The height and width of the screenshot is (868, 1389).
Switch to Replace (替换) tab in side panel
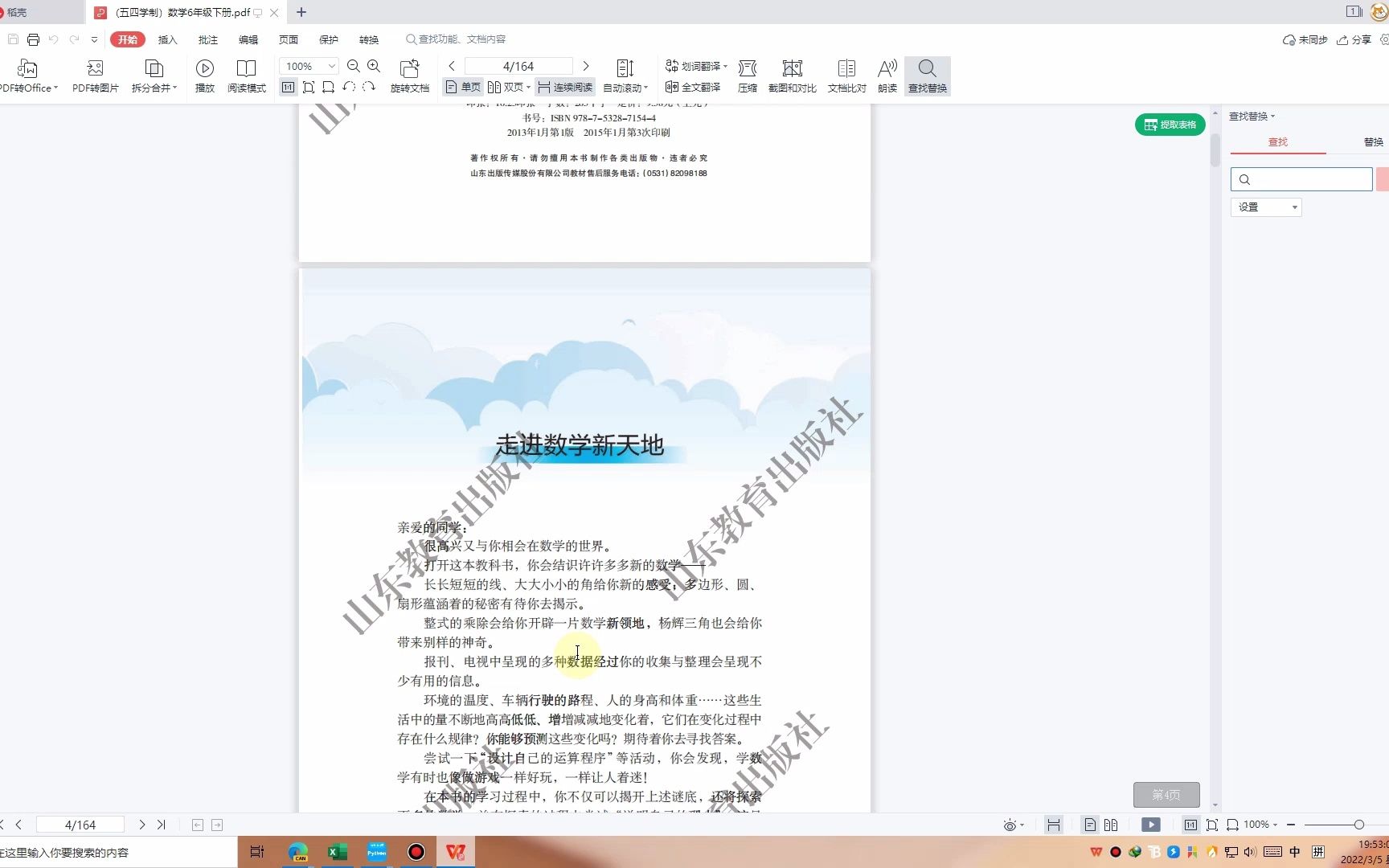[x=1373, y=141]
